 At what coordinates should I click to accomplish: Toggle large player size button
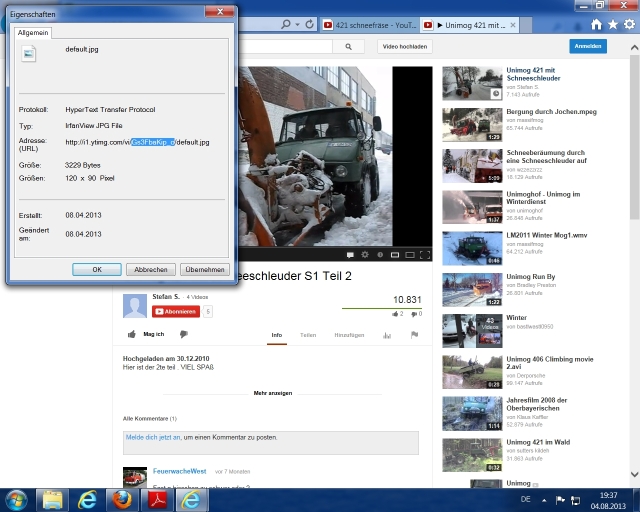(x=409, y=254)
